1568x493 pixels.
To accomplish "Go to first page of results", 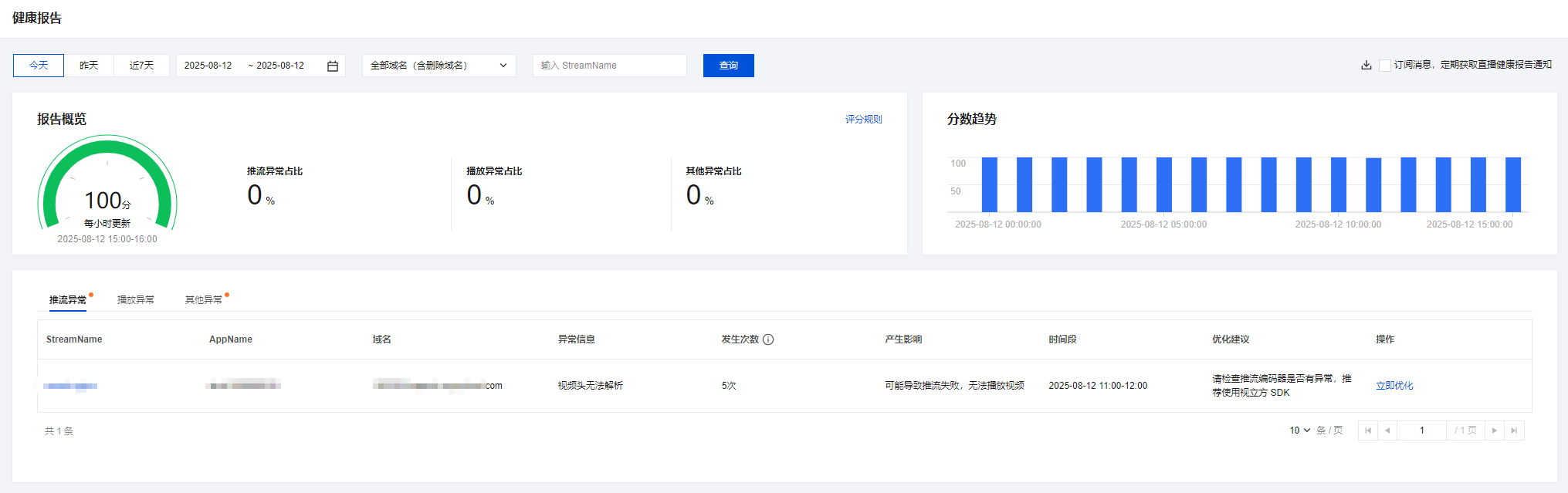I will [1368, 431].
